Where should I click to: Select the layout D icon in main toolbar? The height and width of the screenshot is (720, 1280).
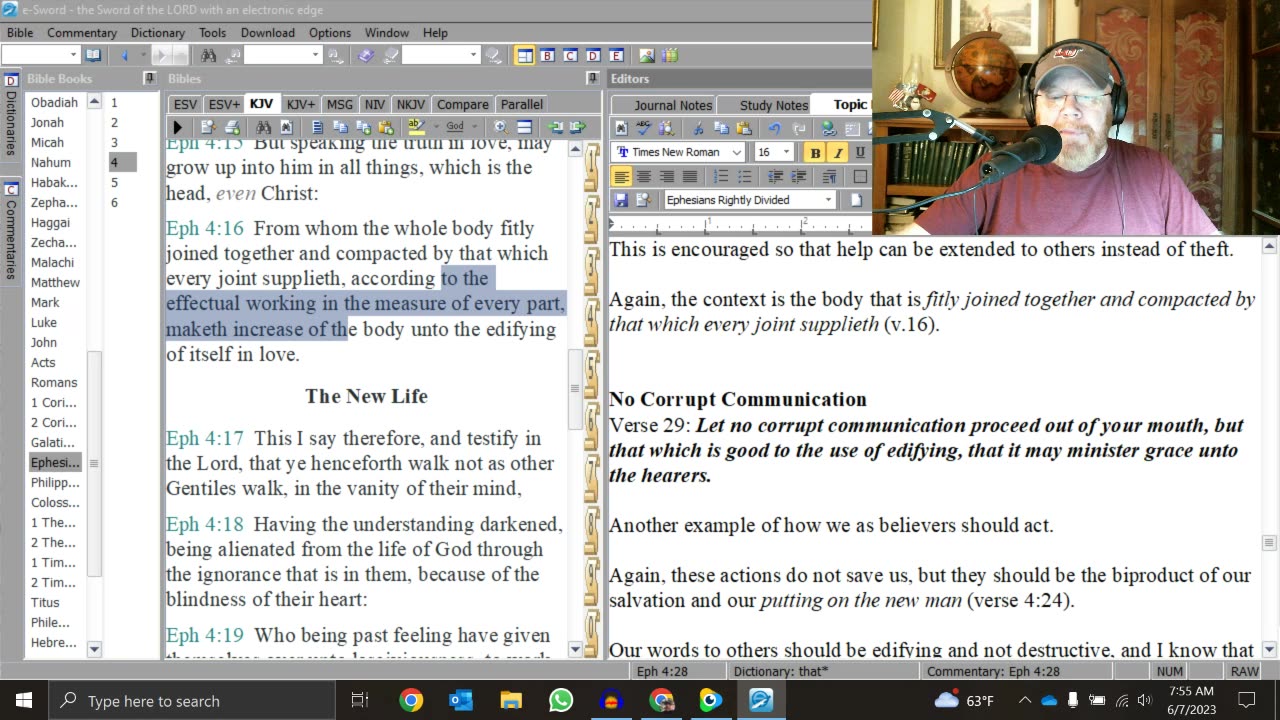click(x=593, y=56)
